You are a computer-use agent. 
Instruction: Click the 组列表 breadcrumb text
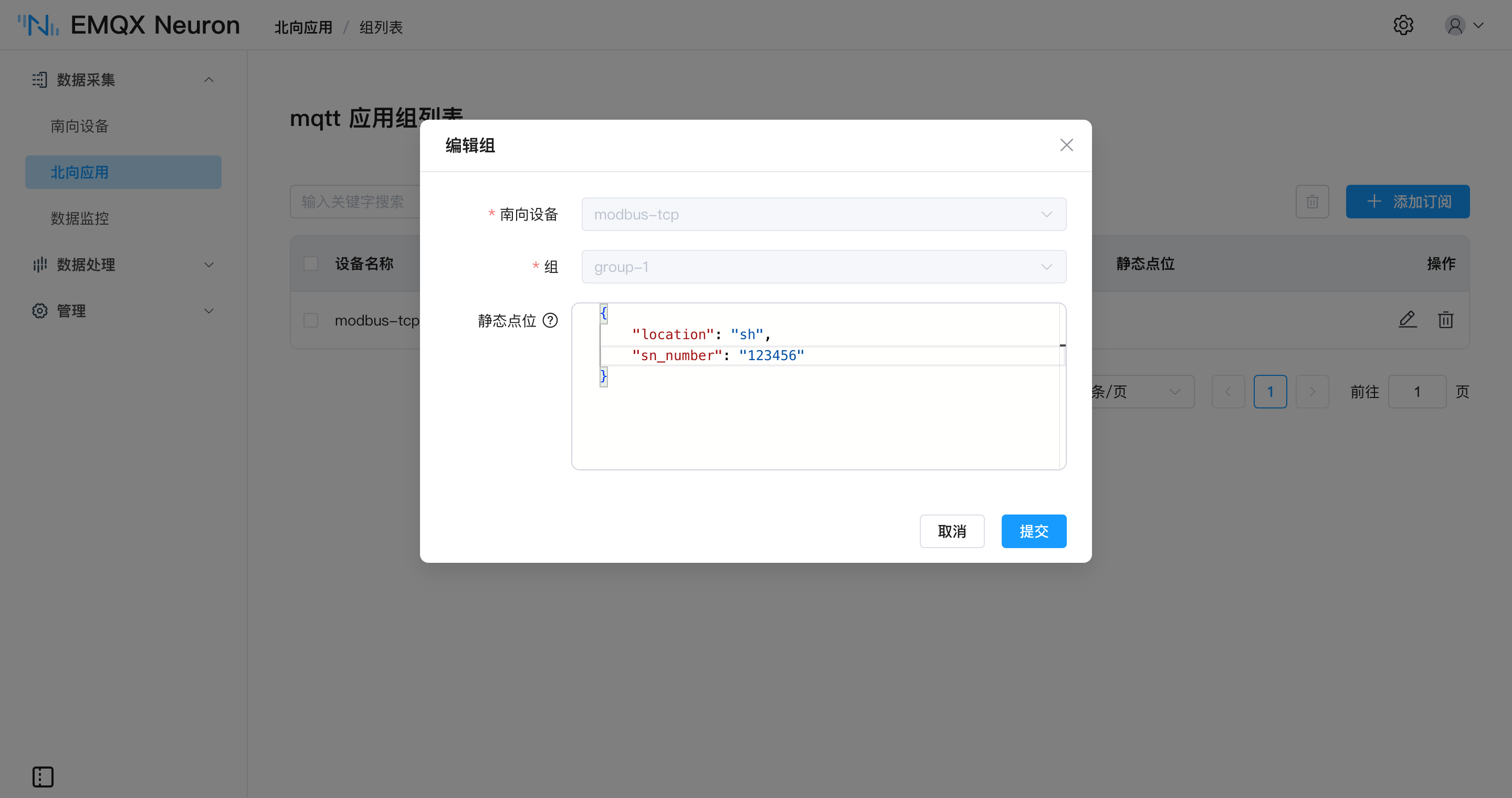[381, 27]
